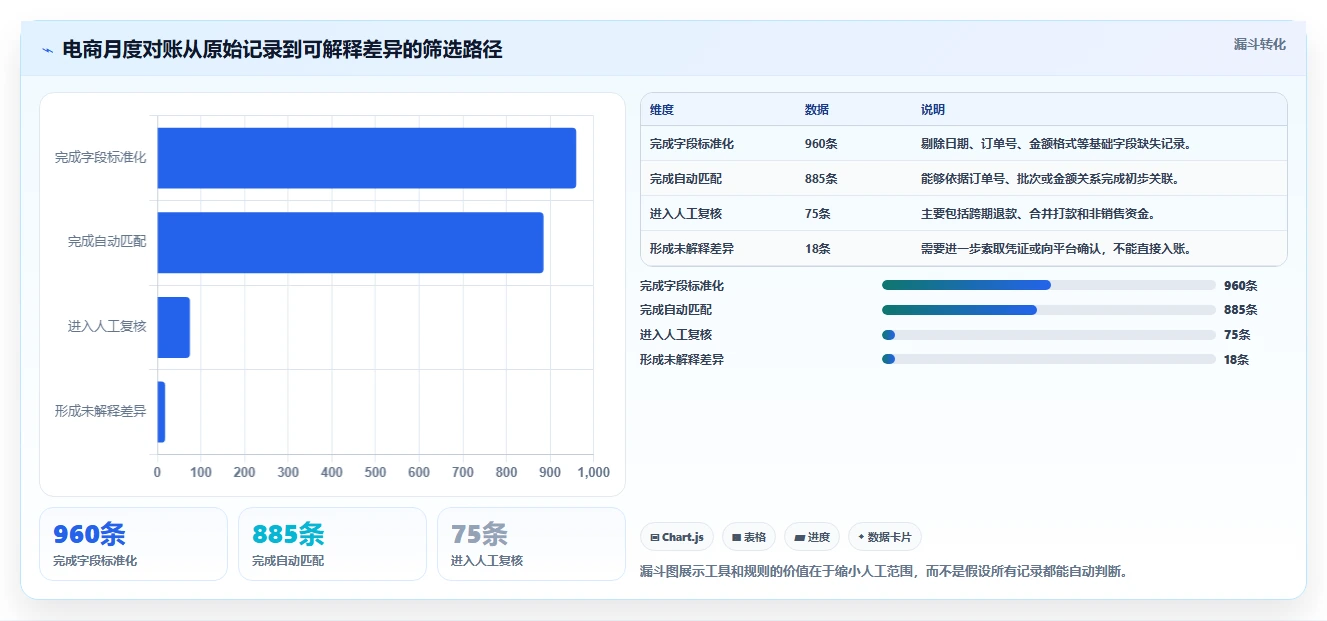Click table value 960条
Screen dimensions: 1327x621
click(821, 144)
